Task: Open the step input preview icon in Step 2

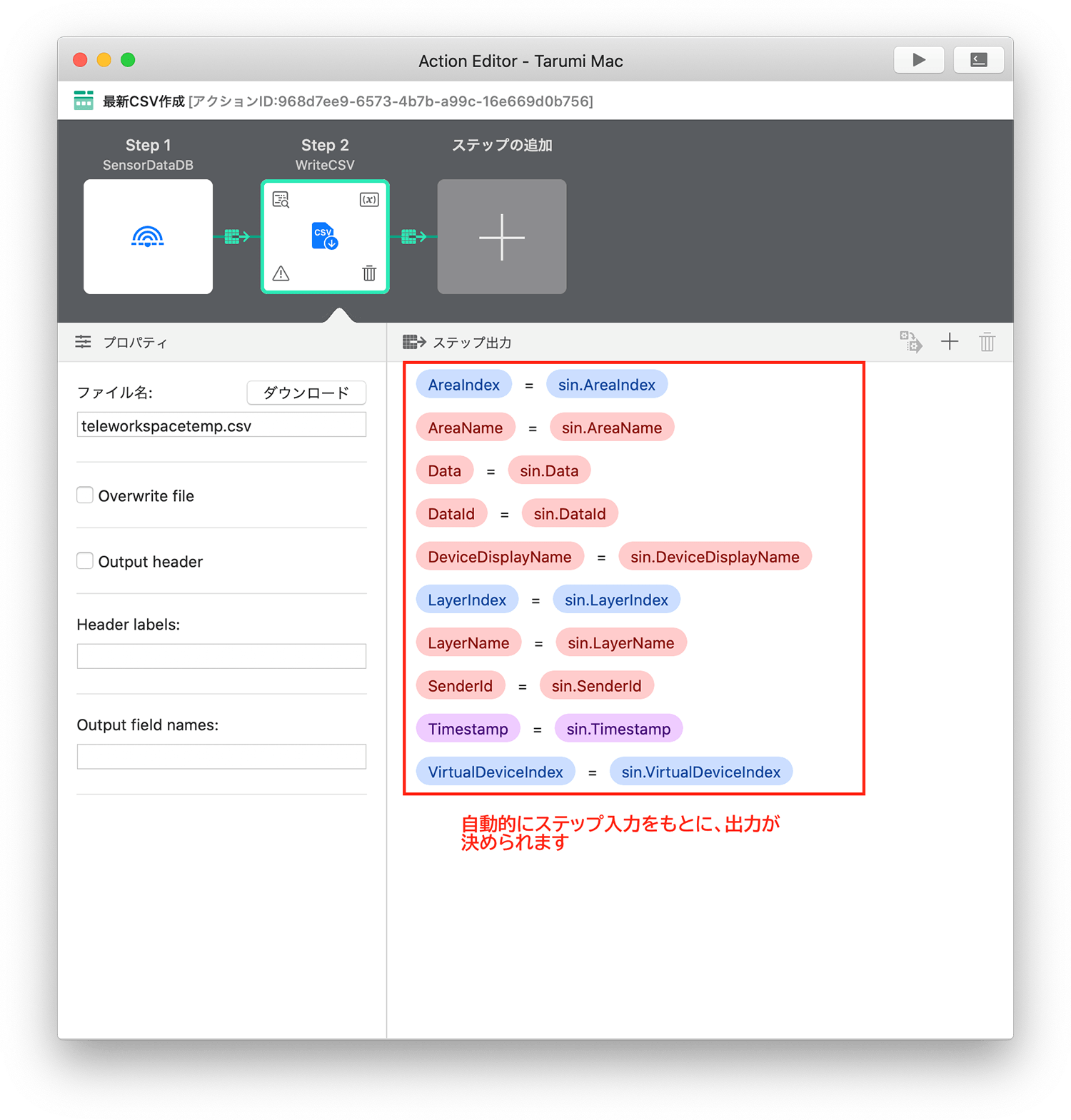Action: 281,200
